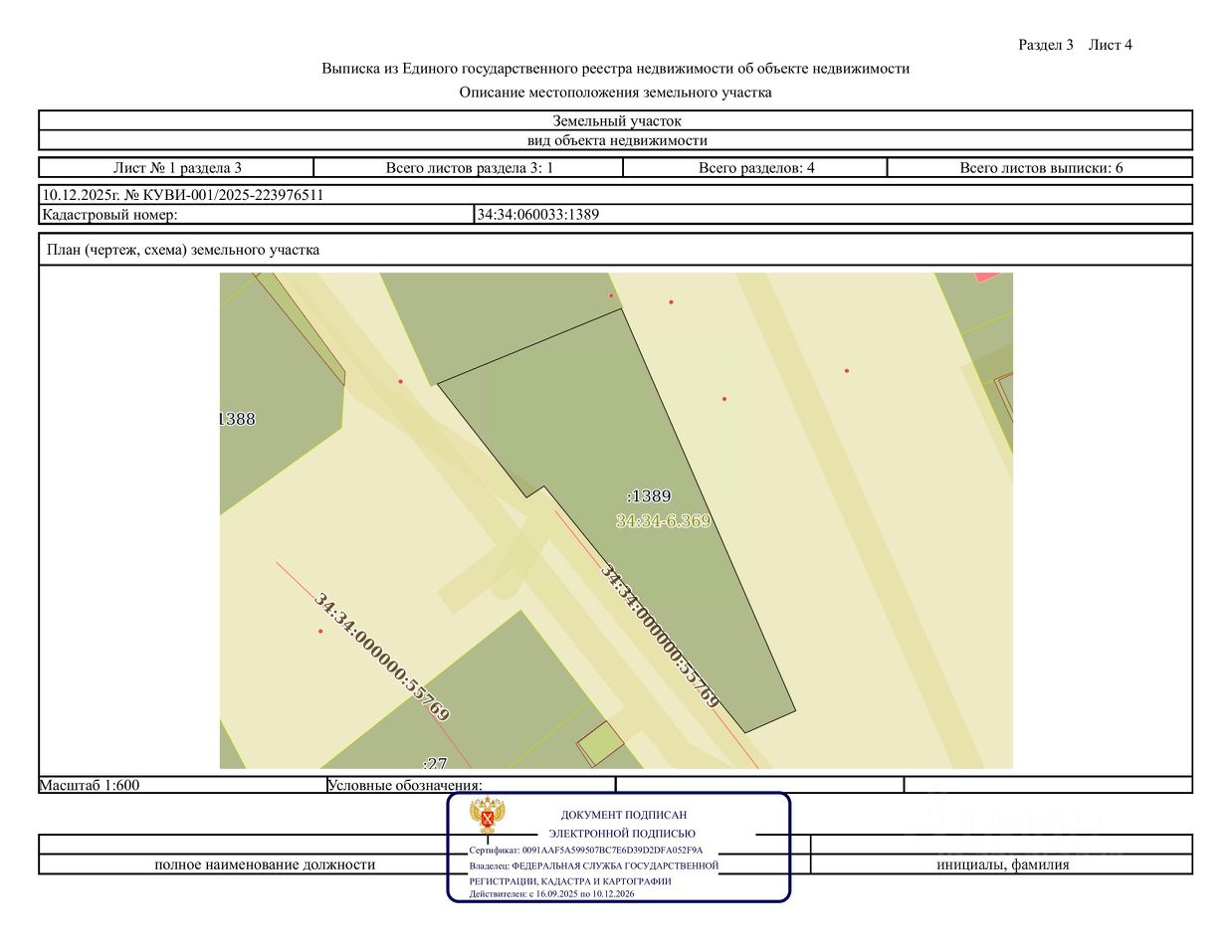Click the pink building fragment at map corner

coord(987,277)
